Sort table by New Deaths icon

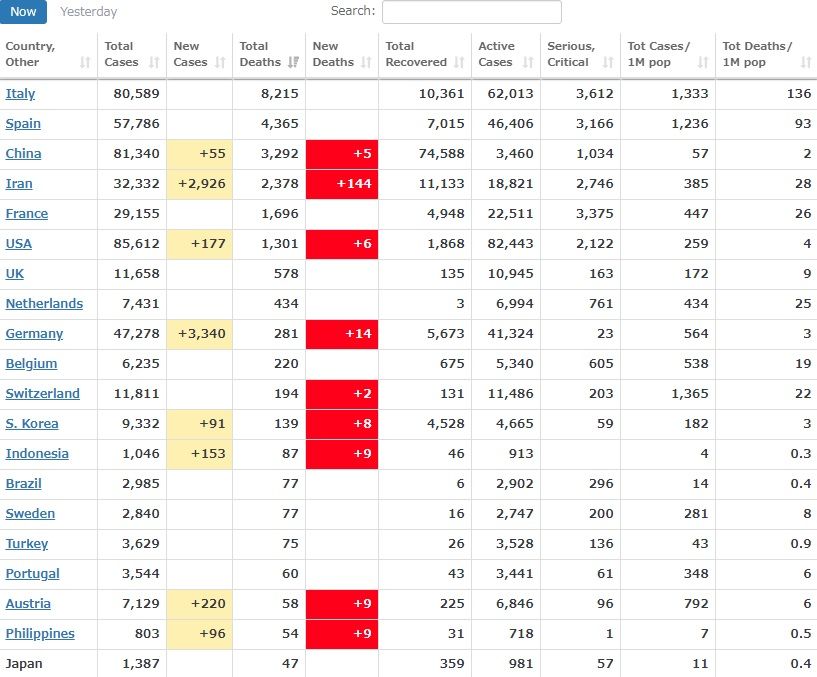coord(366,62)
